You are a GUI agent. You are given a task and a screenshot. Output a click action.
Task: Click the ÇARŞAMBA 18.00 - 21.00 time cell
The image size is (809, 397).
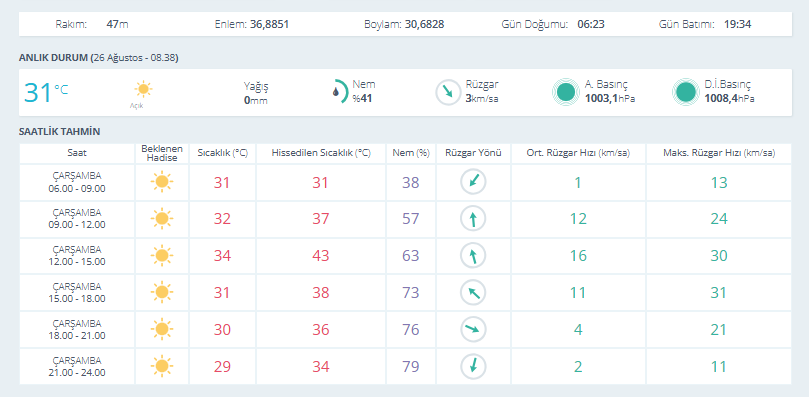click(77, 329)
